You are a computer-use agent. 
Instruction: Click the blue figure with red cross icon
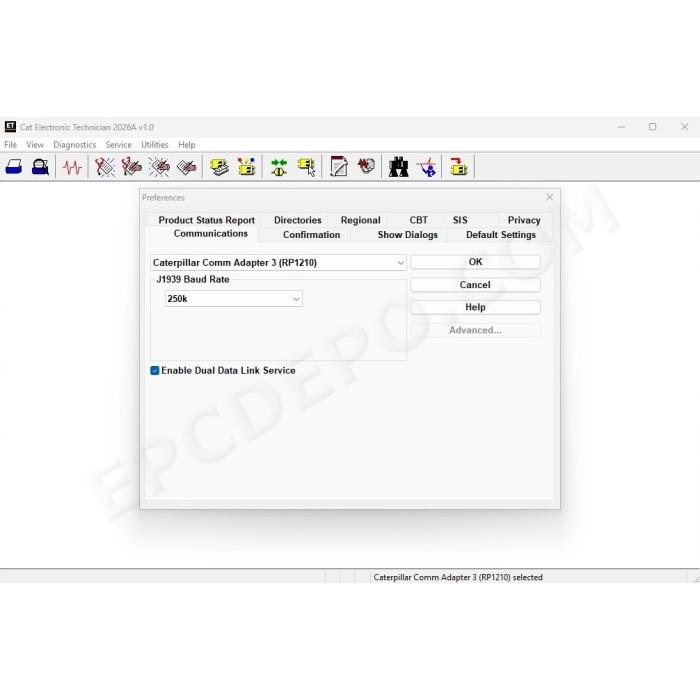click(427, 167)
